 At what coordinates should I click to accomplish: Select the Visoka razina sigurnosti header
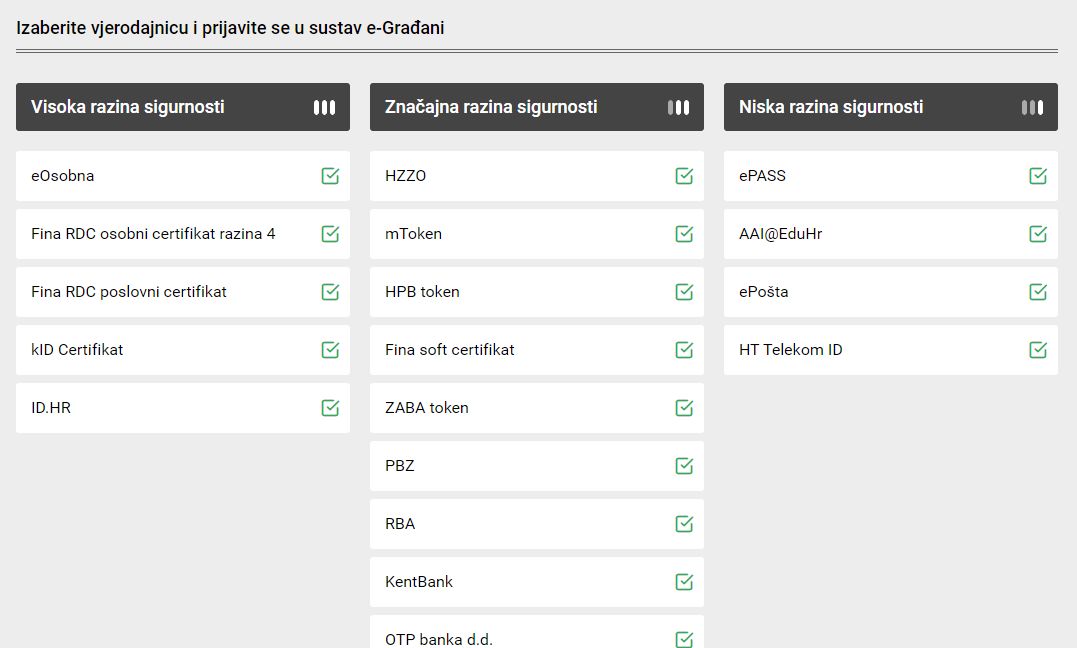pos(183,107)
